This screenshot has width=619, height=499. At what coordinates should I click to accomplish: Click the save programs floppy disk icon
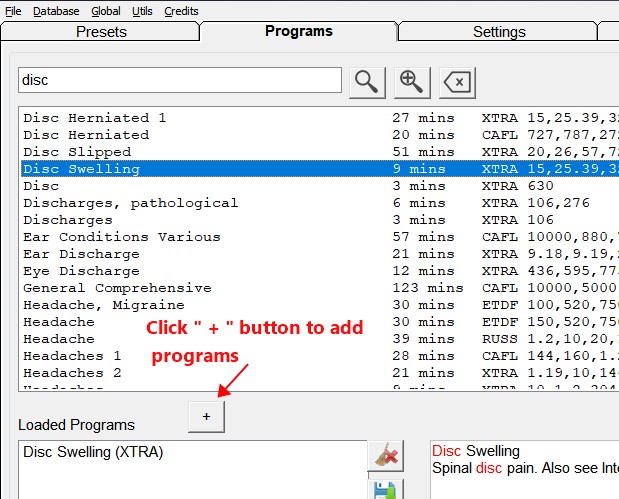point(387,490)
